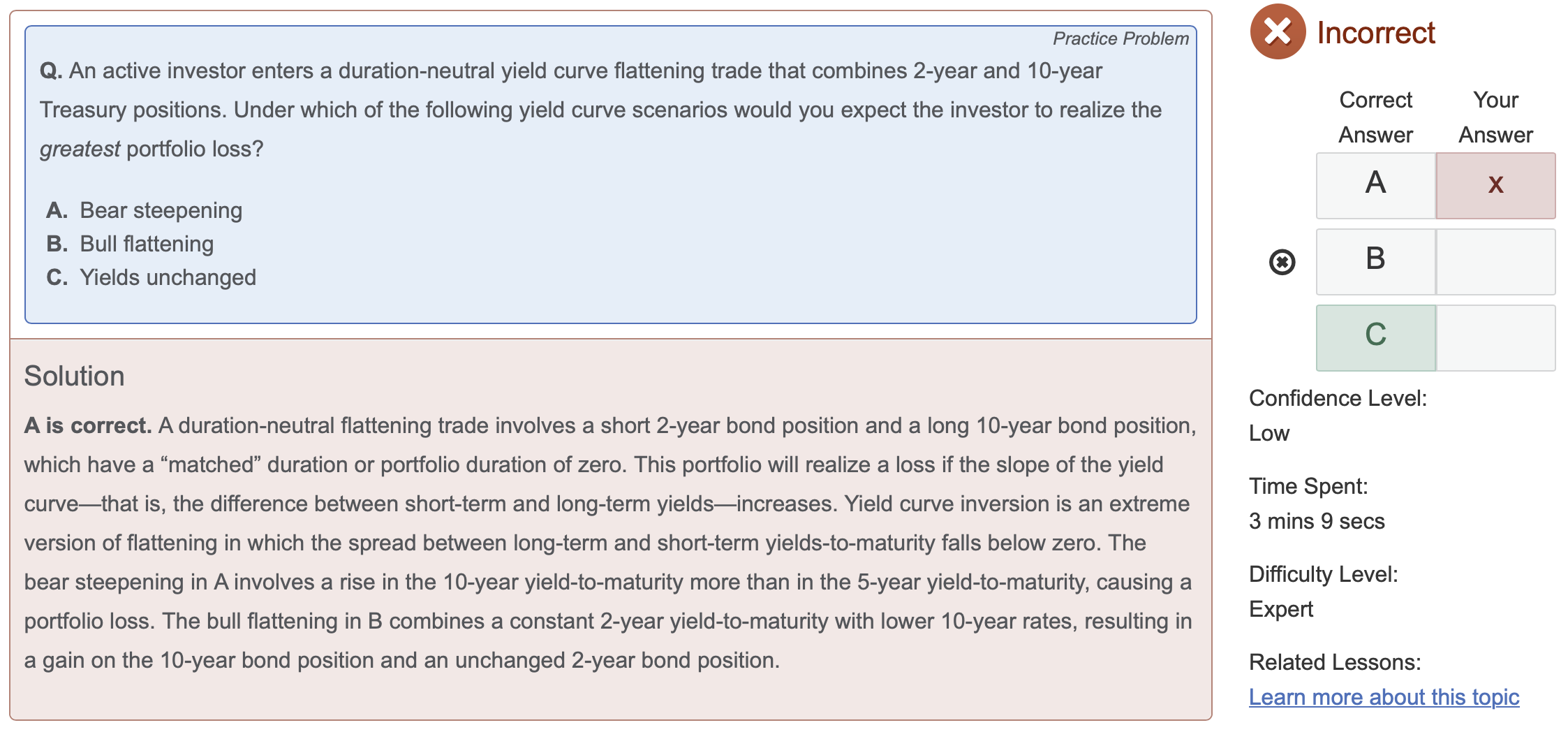The image size is (1568, 732).
Task: Choose option B Bull flattening
Action: point(130,244)
